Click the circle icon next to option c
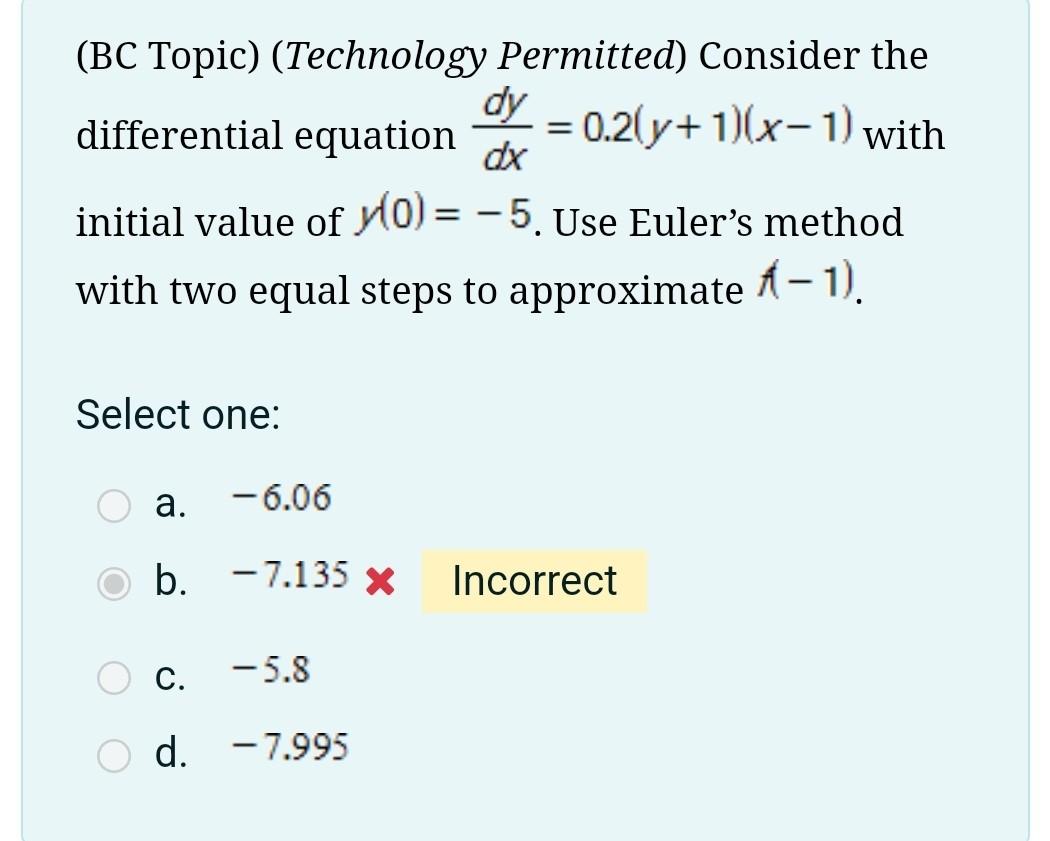This screenshot has width=1050, height=841. click(114, 677)
